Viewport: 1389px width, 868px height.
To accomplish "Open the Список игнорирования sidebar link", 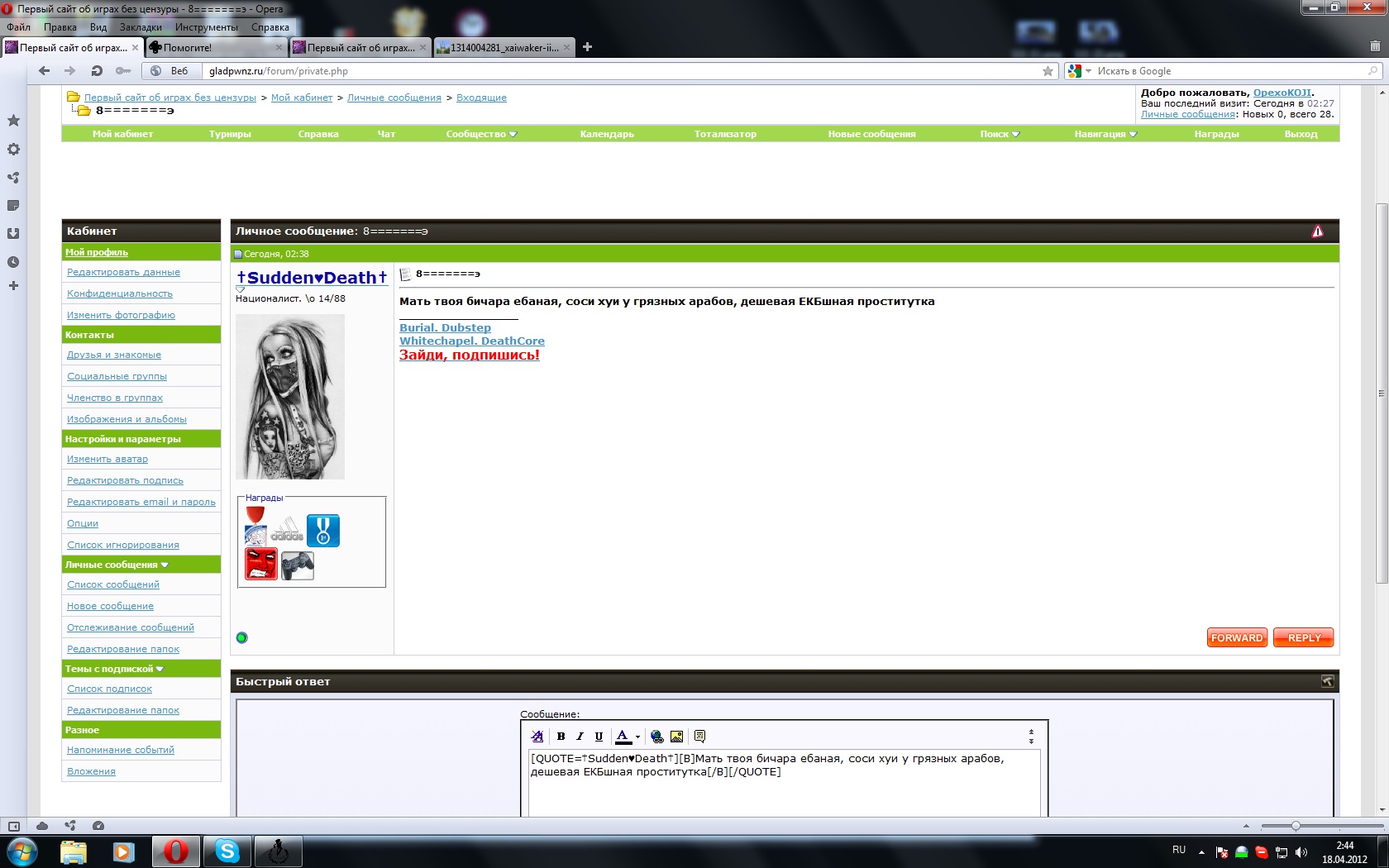I will [123, 545].
